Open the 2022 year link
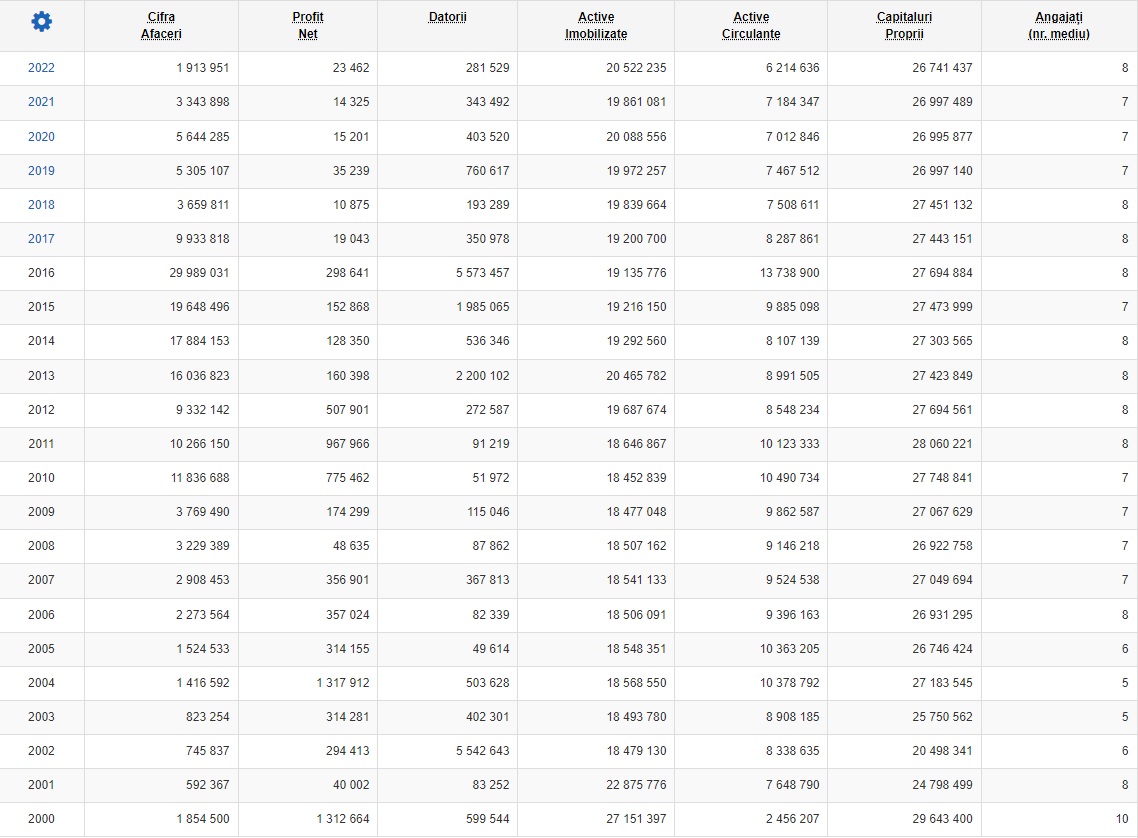 [x=41, y=68]
